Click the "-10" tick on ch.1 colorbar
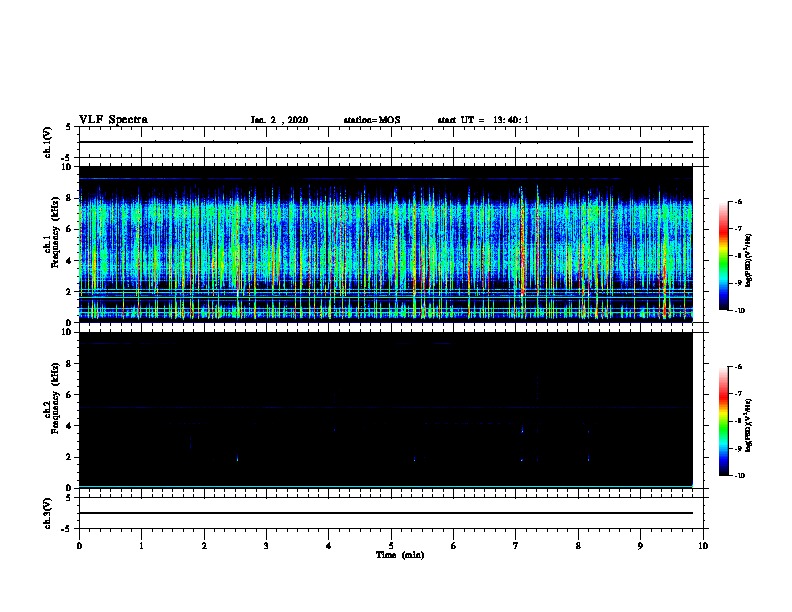792x612 pixels. click(740, 311)
